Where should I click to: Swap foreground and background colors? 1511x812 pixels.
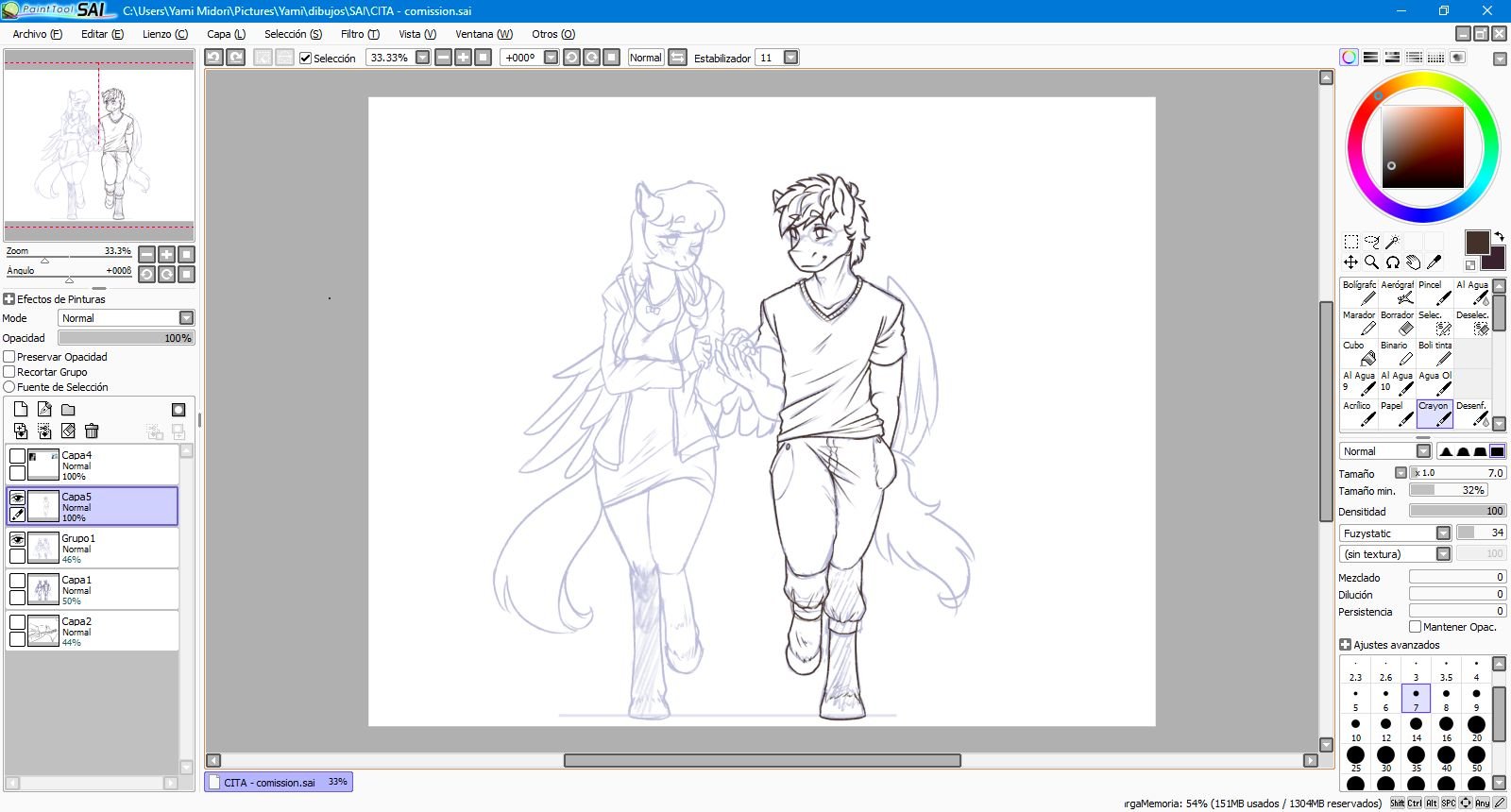click(x=1499, y=236)
